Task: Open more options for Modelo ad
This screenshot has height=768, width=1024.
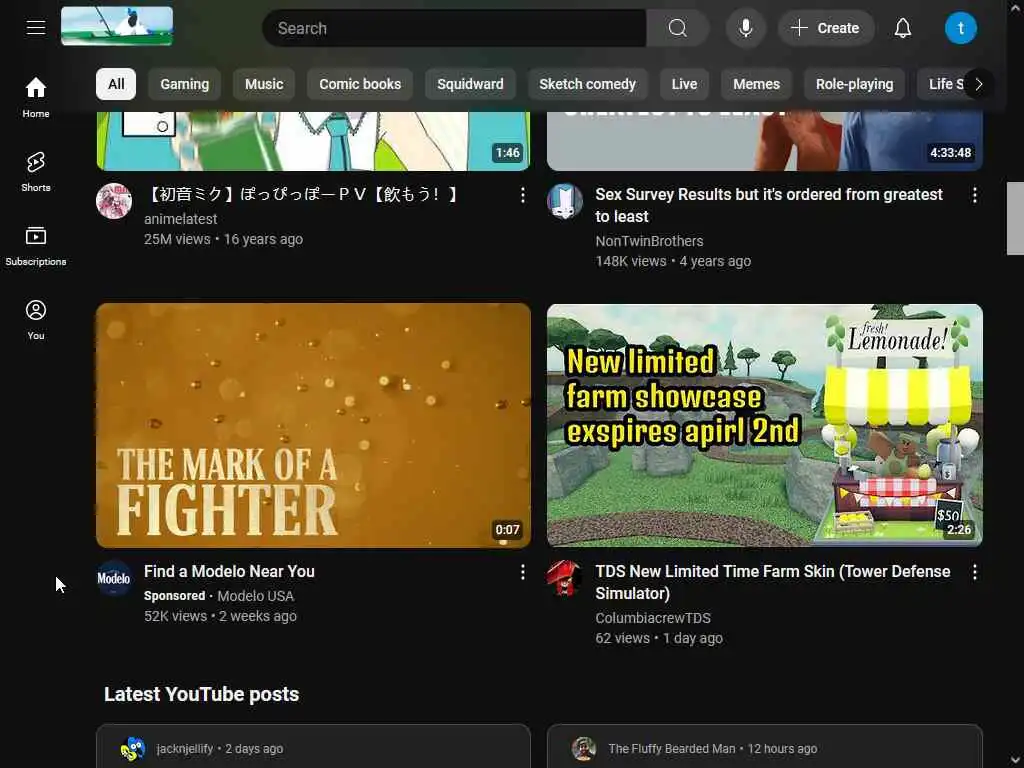Action: point(522,572)
